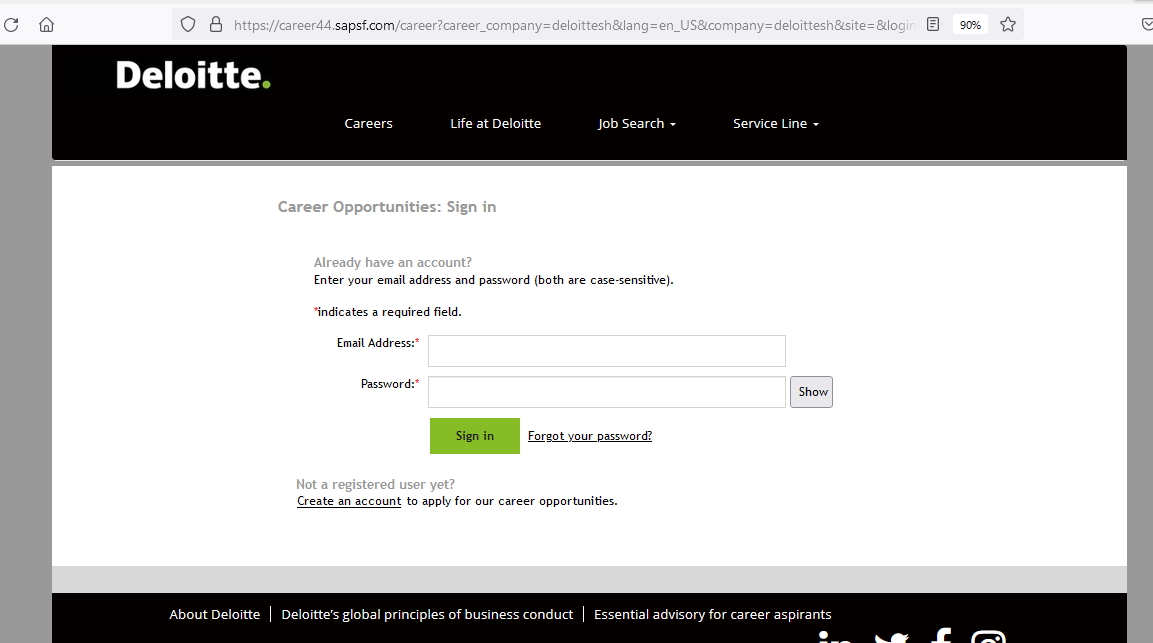Click 'Not a registered user yet?' text
The image size is (1153, 643).
pyautogui.click(x=375, y=485)
